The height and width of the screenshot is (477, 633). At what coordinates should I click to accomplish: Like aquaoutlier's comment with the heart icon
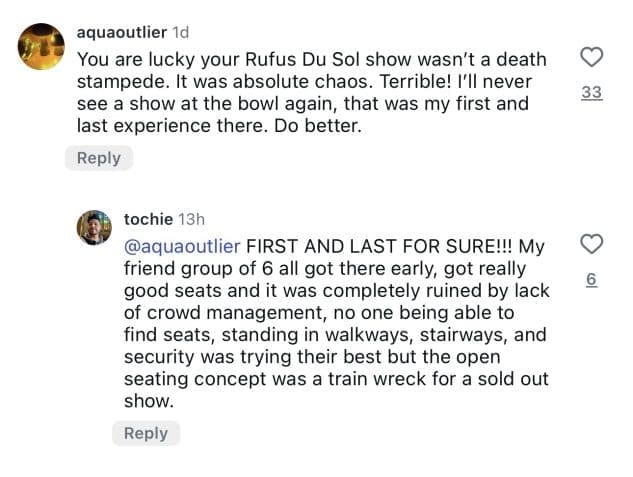point(591,58)
